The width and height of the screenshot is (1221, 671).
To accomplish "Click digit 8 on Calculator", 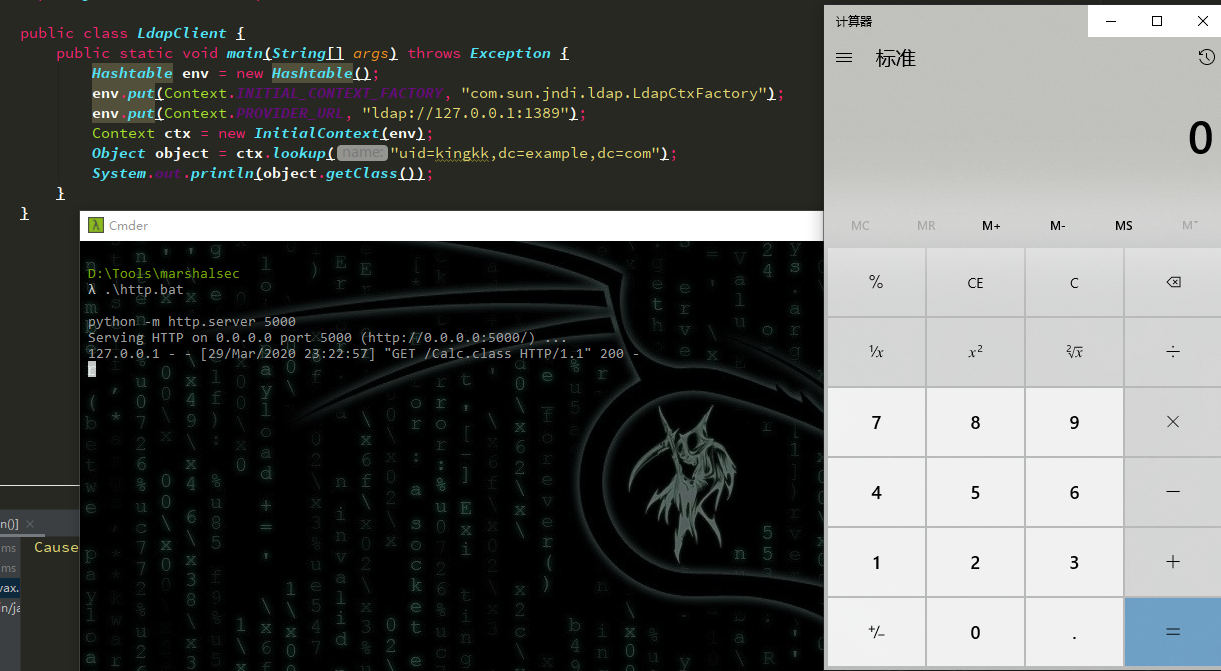I will click(x=975, y=422).
